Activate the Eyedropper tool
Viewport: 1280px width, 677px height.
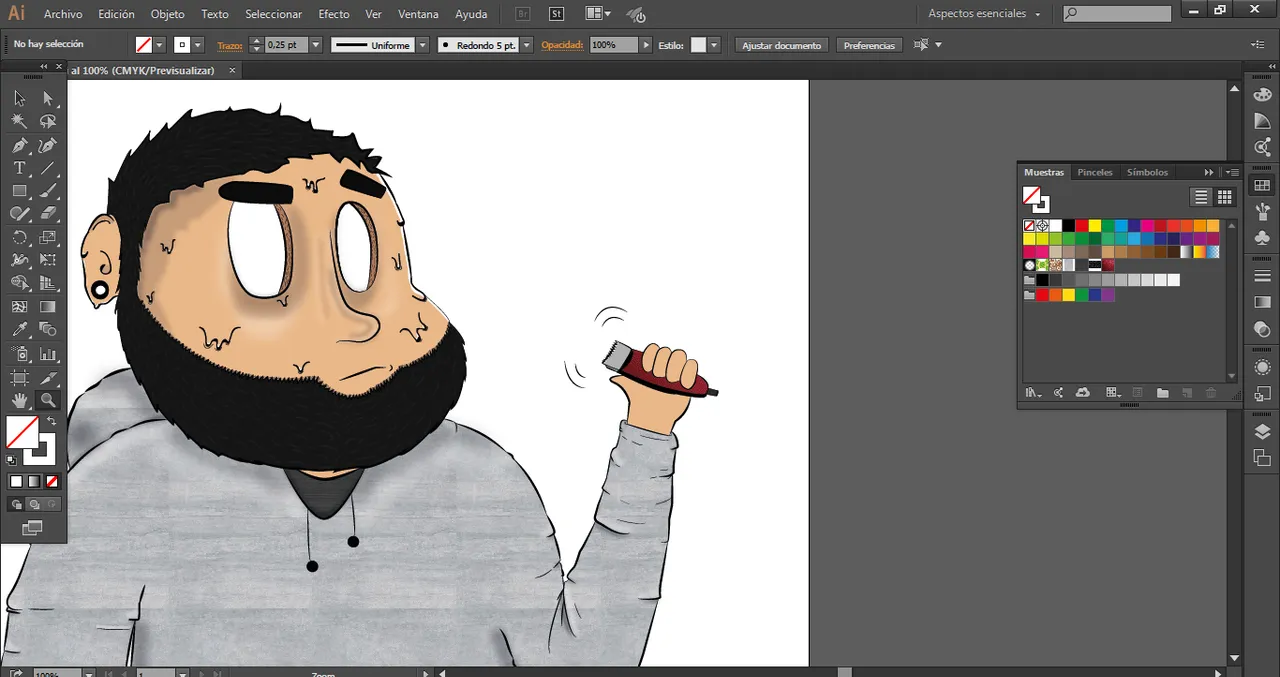point(19,330)
